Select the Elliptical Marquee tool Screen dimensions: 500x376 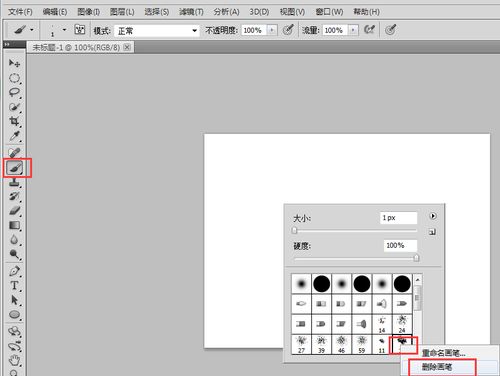click(14, 78)
